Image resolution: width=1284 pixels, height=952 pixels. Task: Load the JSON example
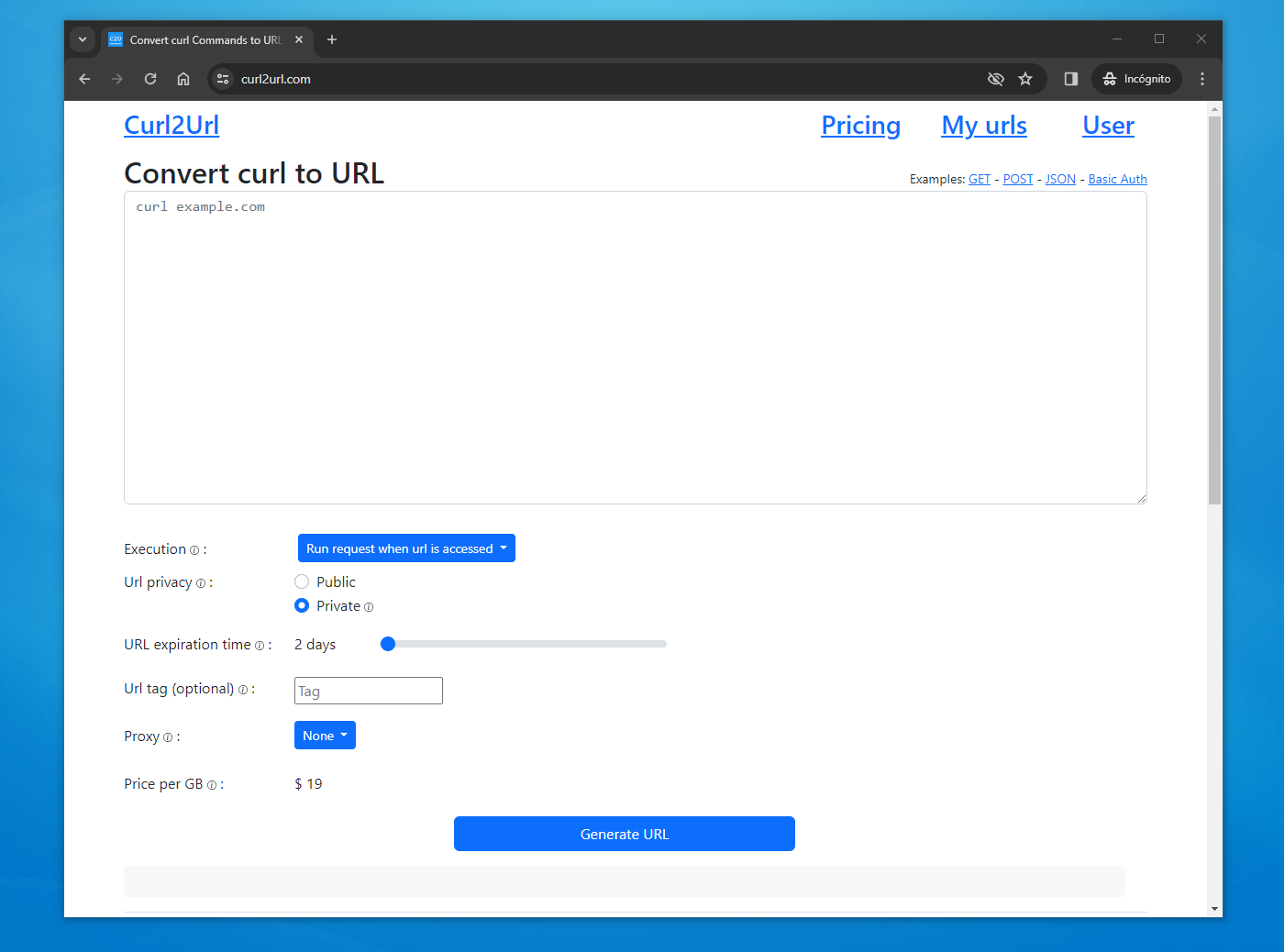click(1060, 179)
